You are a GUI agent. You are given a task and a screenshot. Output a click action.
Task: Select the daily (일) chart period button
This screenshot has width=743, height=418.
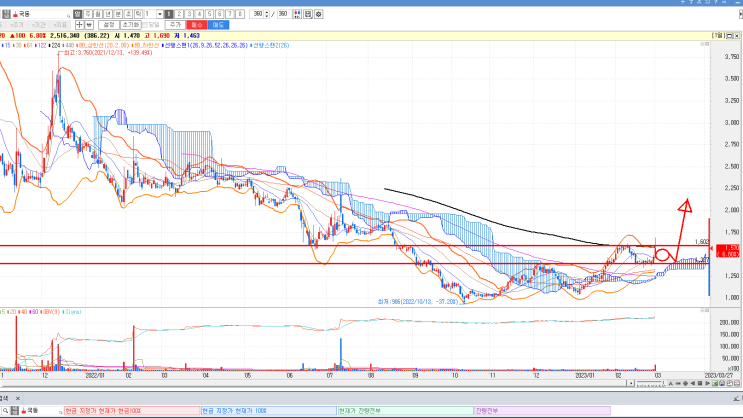pyautogui.click(x=78, y=14)
